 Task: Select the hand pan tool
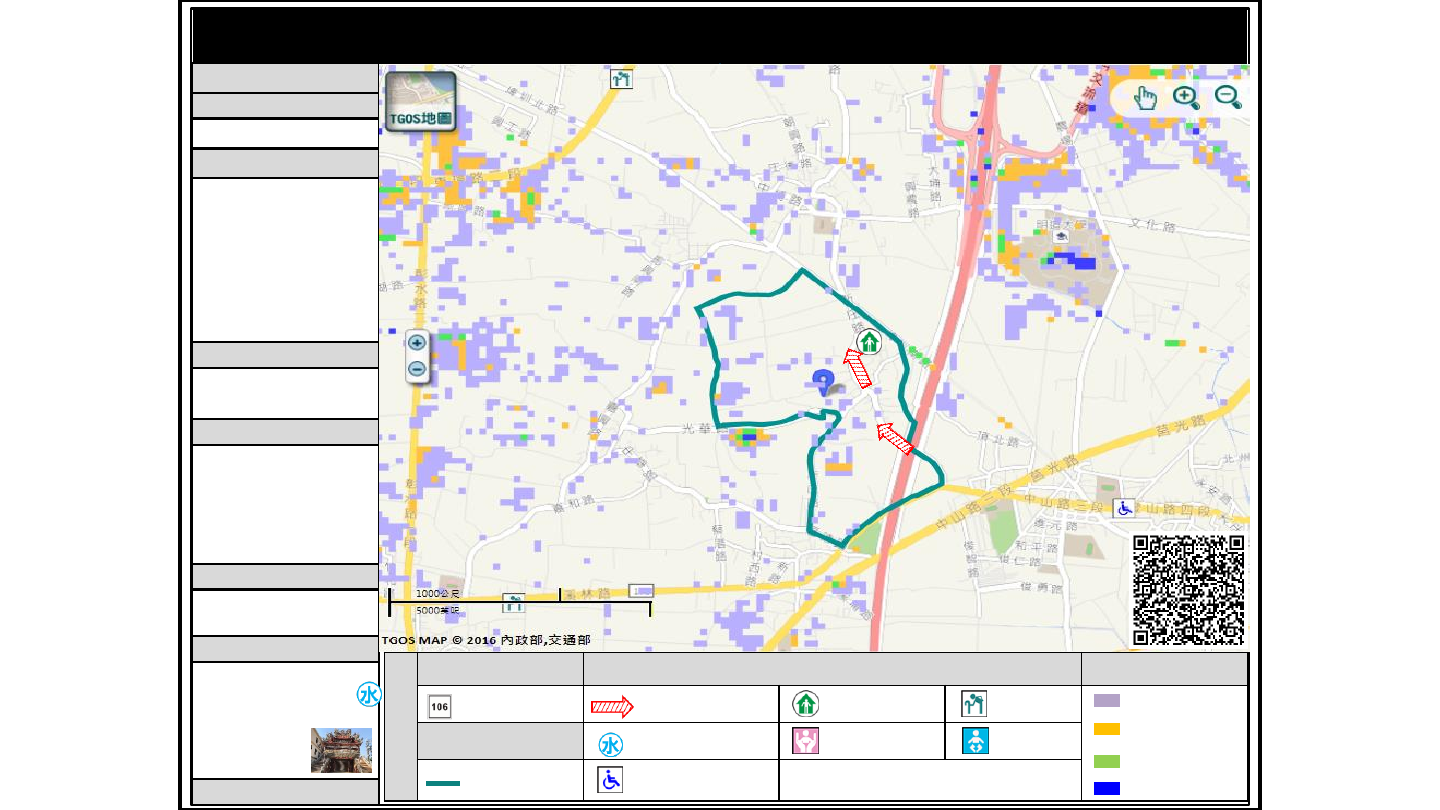tap(1146, 97)
